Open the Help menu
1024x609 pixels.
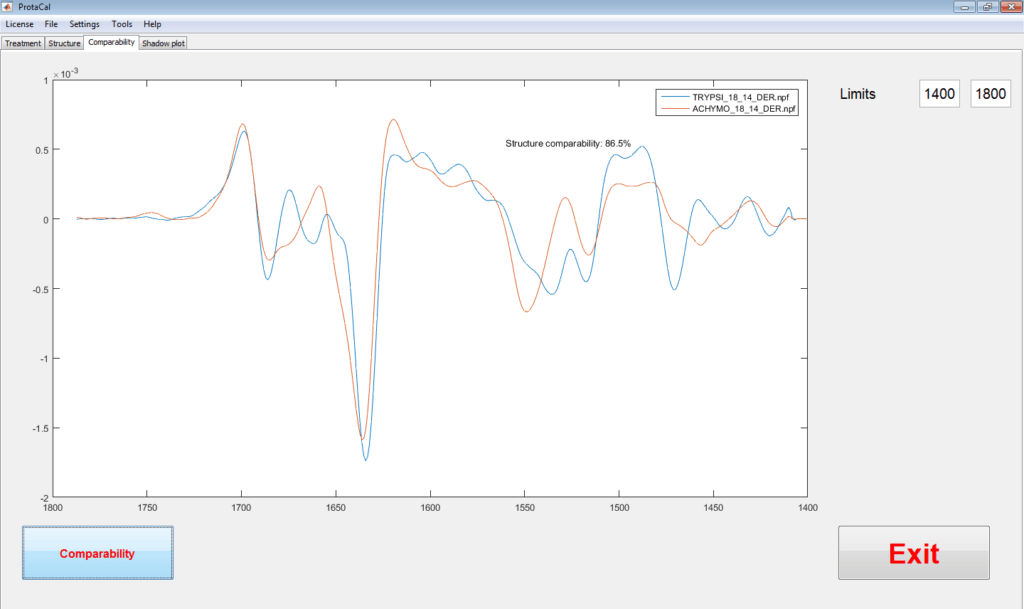(x=152, y=24)
